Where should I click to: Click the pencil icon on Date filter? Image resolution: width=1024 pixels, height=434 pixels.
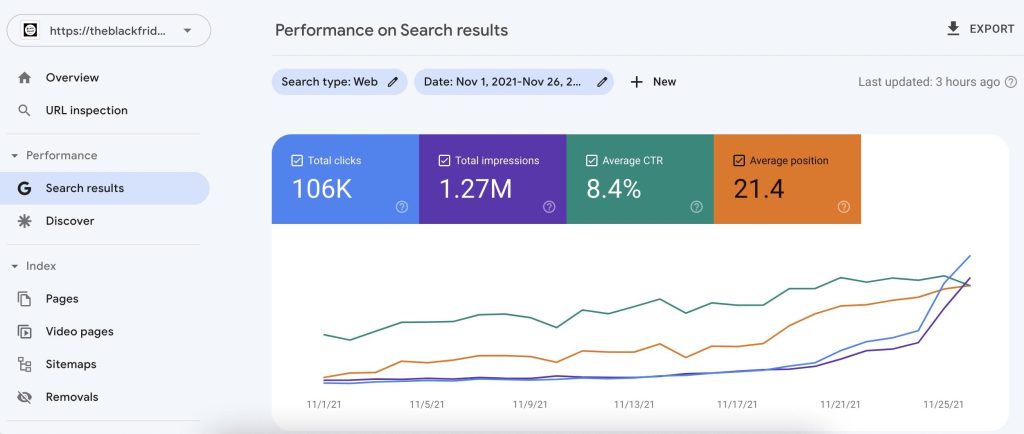(602, 82)
